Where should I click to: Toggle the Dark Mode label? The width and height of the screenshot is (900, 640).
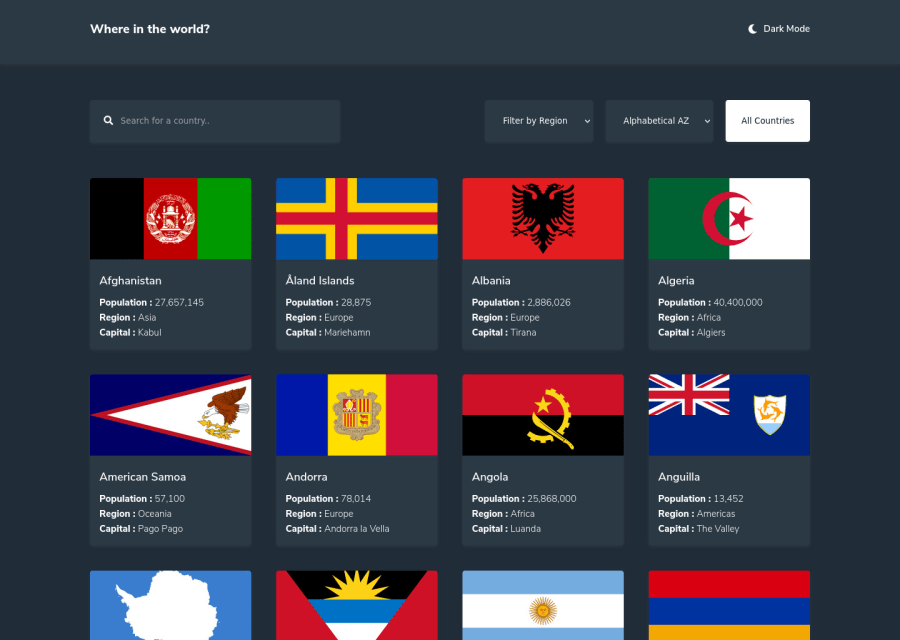click(x=786, y=29)
